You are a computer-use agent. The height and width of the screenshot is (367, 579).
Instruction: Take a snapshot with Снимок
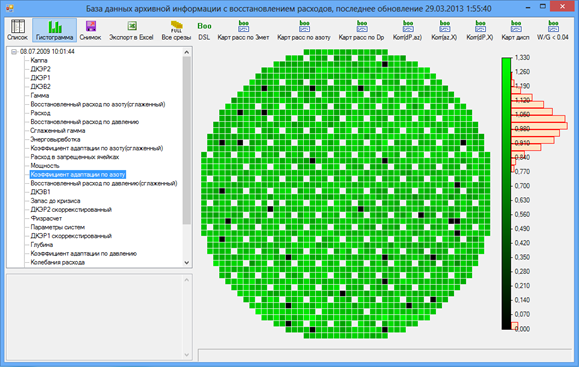pyautogui.click(x=90, y=30)
